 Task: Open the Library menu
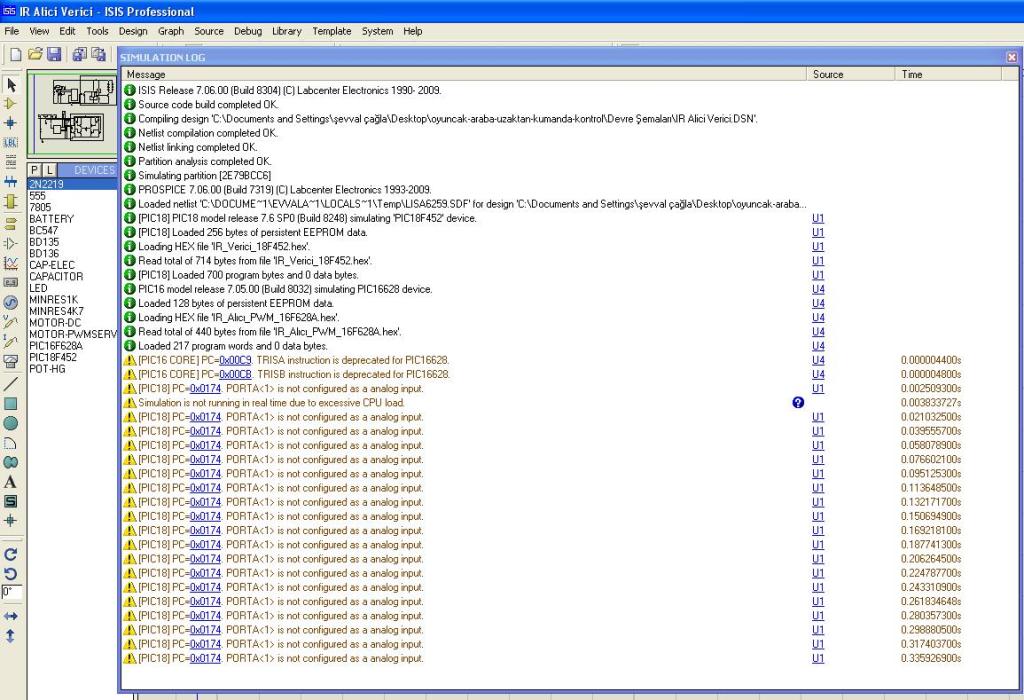tap(287, 31)
